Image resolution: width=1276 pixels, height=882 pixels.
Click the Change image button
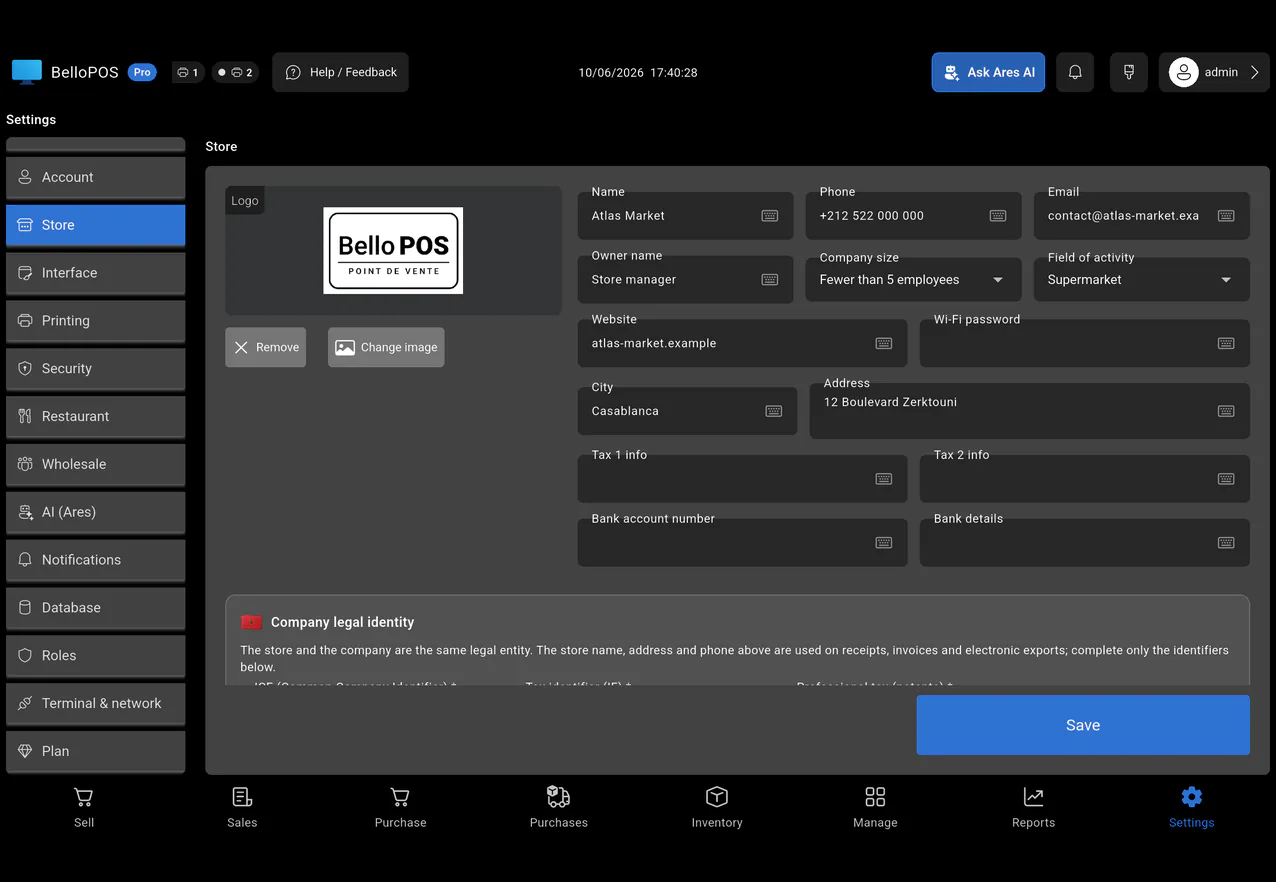pos(386,347)
